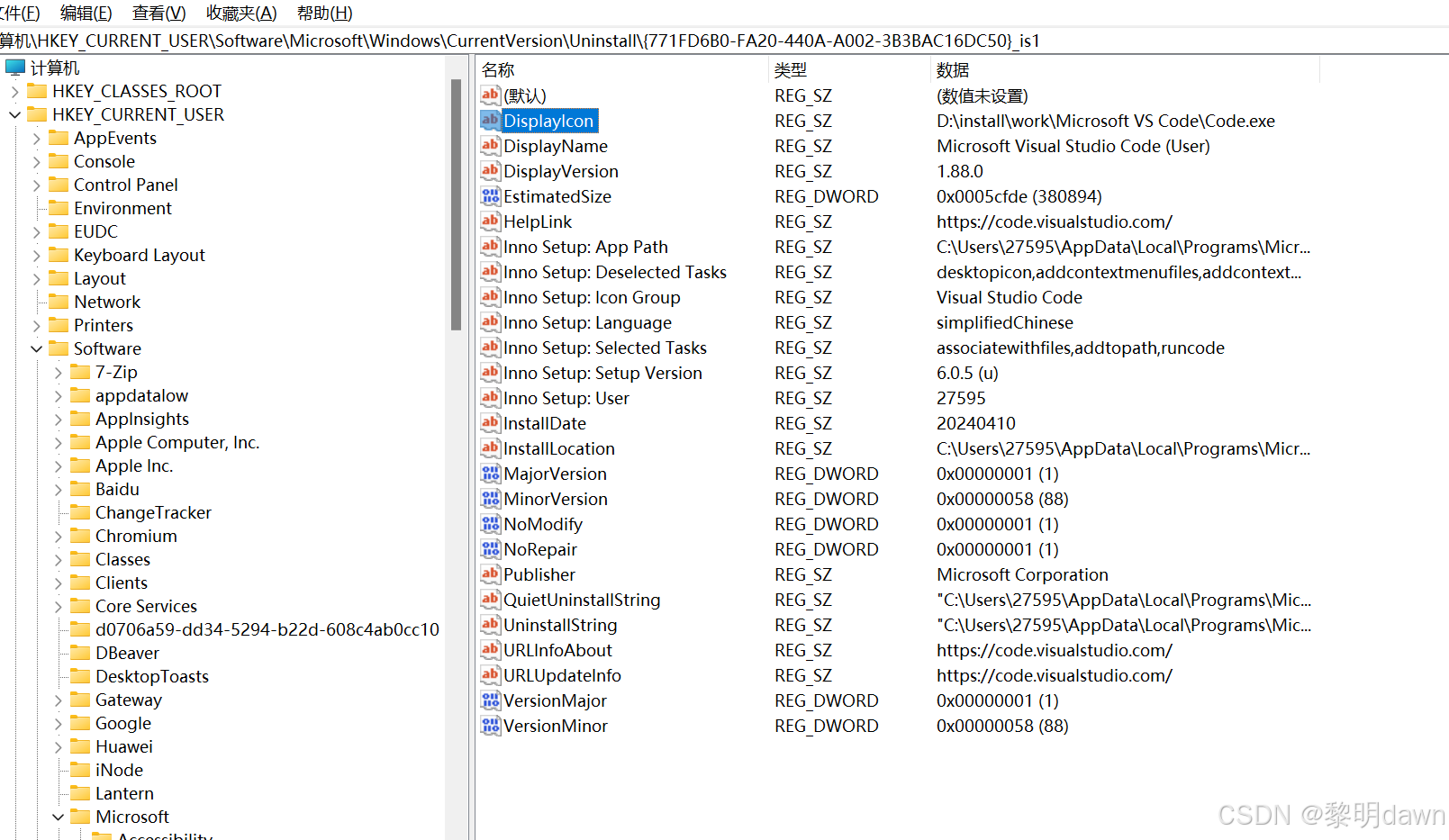The height and width of the screenshot is (840, 1449).
Task: Click the Google folder icon
Action: coord(80,723)
